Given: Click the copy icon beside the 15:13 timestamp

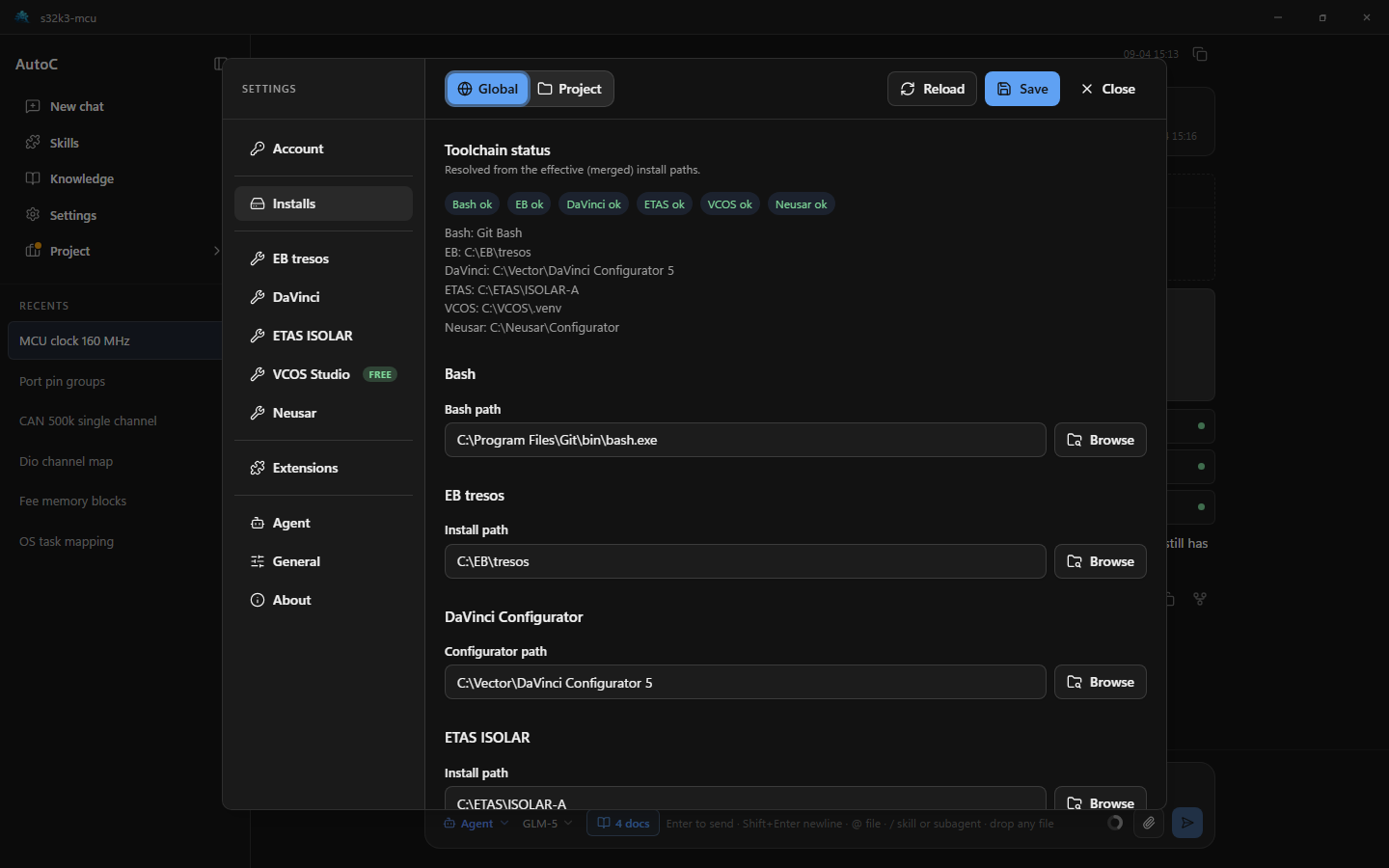Looking at the screenshot, I should (x=1200, y=54).
